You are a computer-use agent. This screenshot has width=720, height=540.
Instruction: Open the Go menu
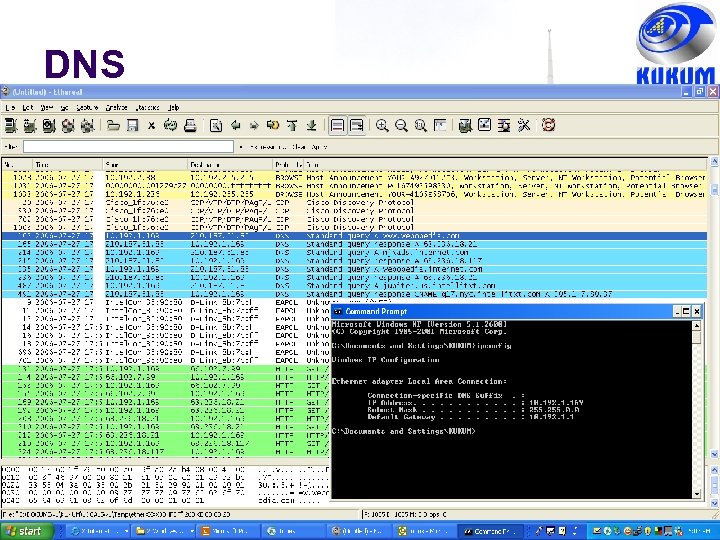pyautogui.click(x=64, y=107)
